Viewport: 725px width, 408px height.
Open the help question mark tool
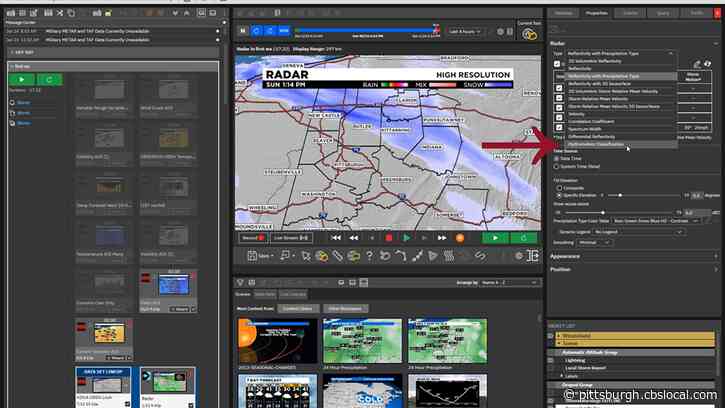[369, 256]
